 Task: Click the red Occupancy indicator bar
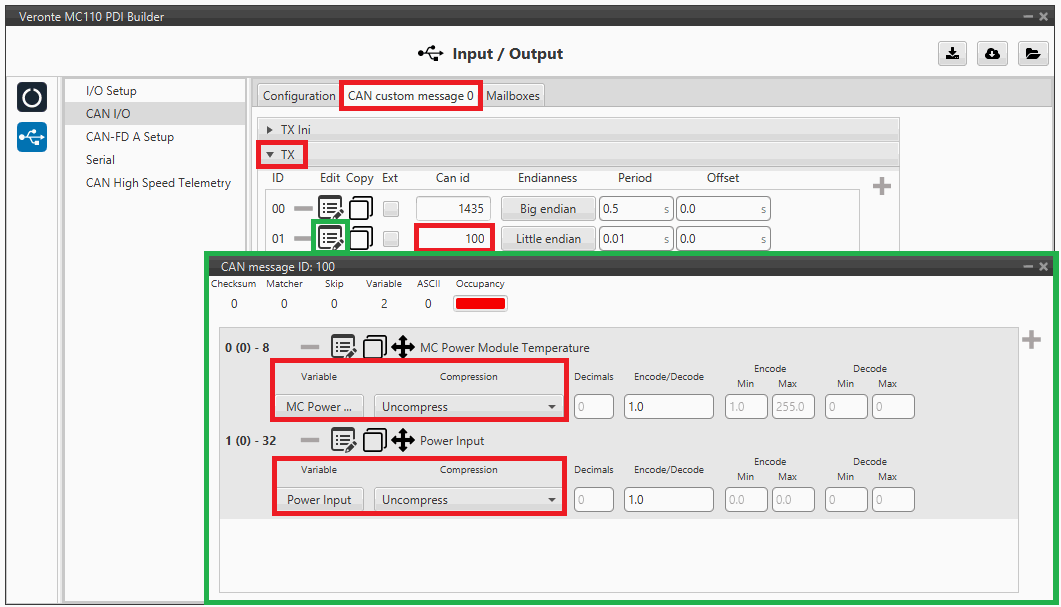481,304
